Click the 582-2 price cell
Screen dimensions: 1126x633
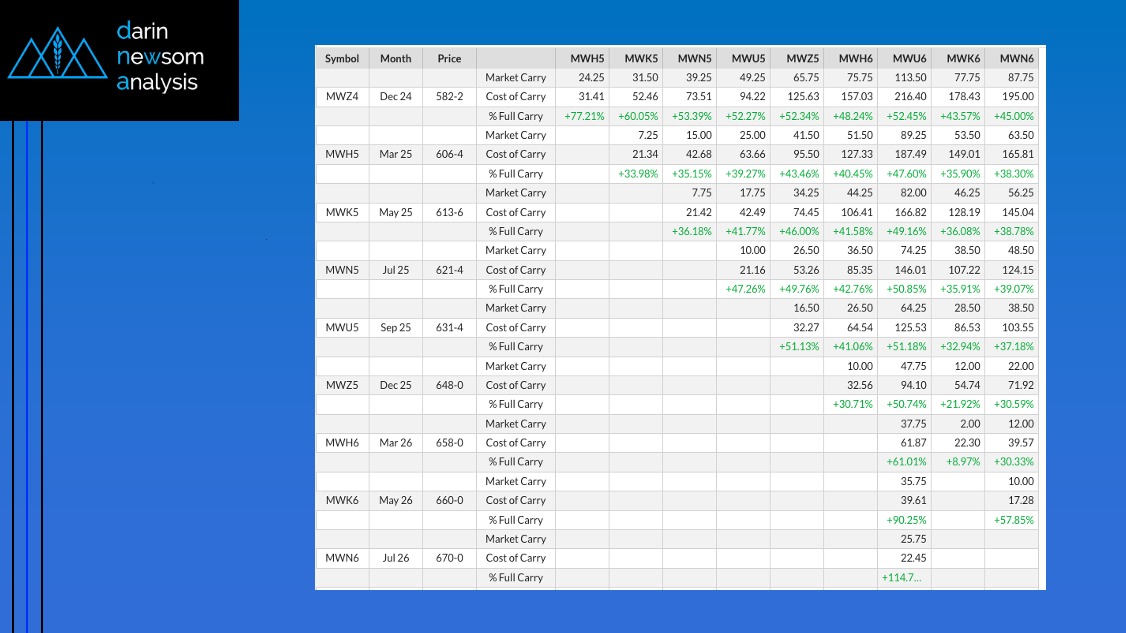point(449,97)
